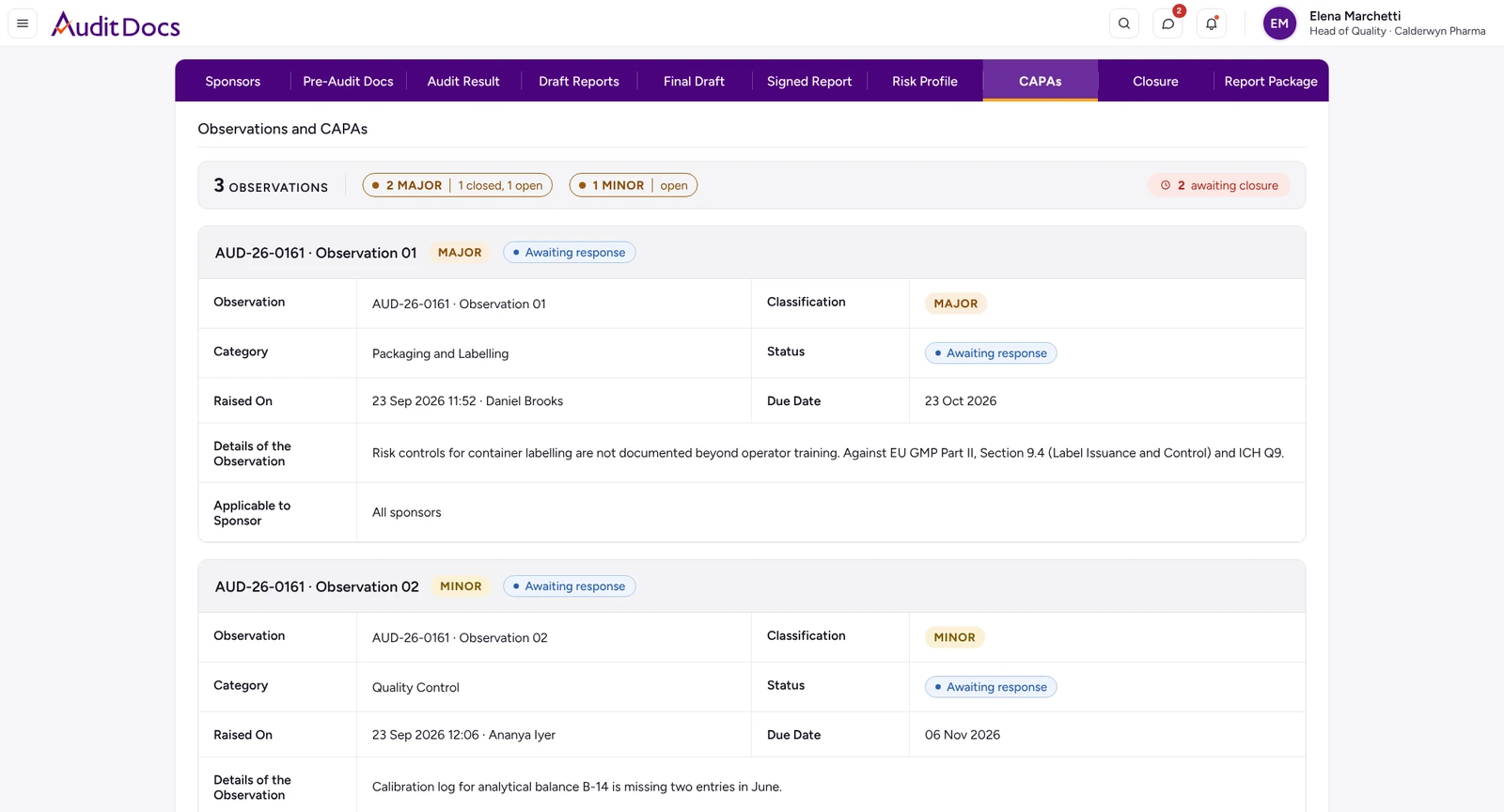1504x812 pixels.
Task: Go to the Audit Result tab
Action: pos(463,81)
